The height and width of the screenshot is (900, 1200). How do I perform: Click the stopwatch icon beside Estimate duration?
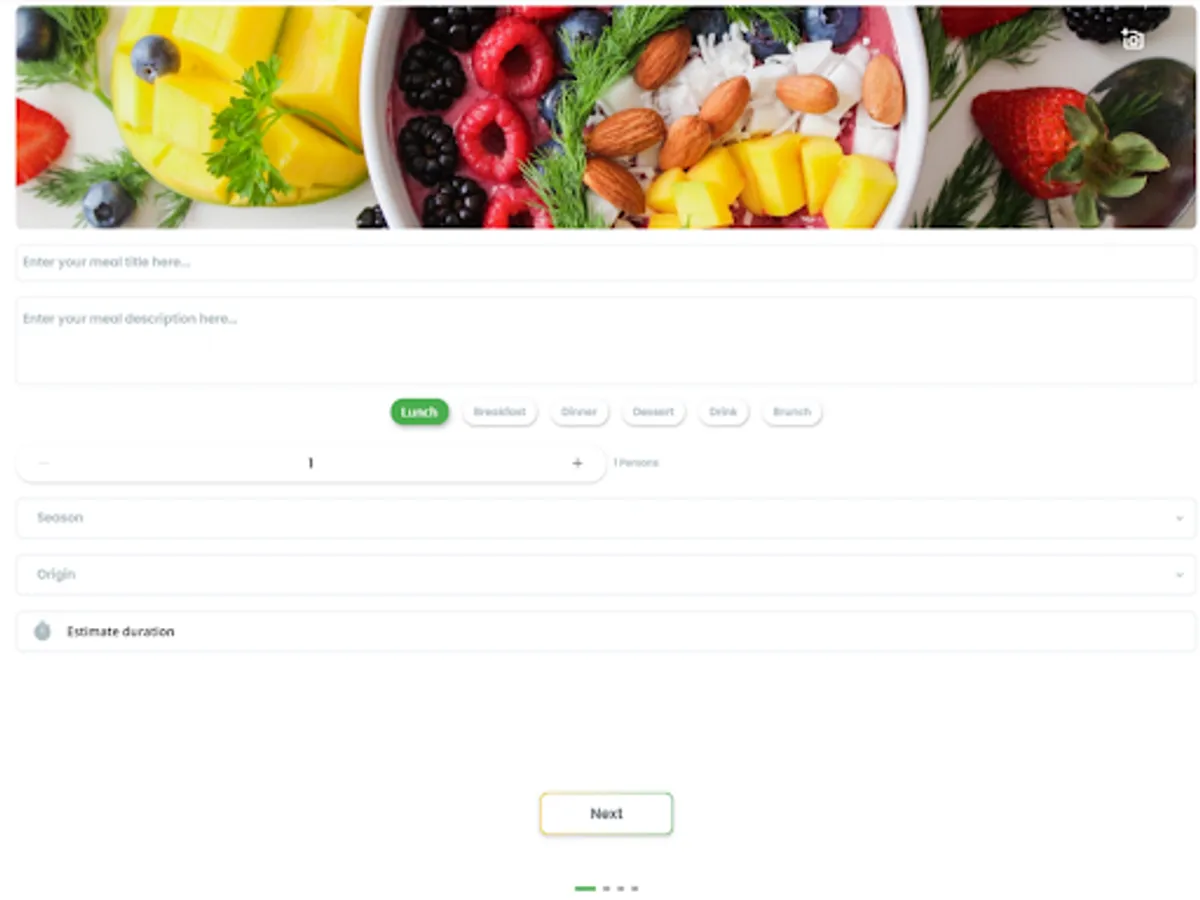coord(42,631)
